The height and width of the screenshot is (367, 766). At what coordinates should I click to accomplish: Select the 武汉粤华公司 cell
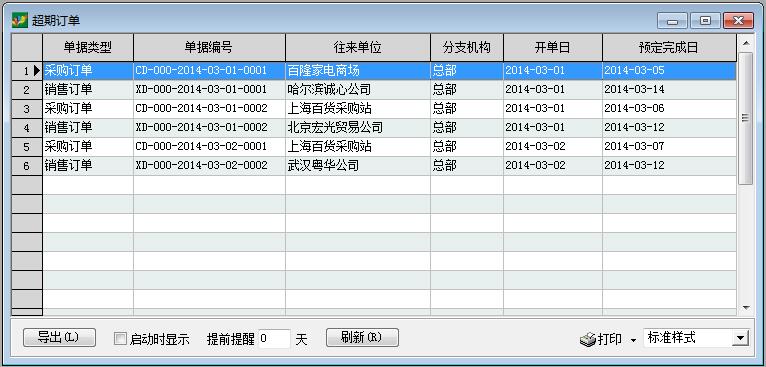pos(358,166)
